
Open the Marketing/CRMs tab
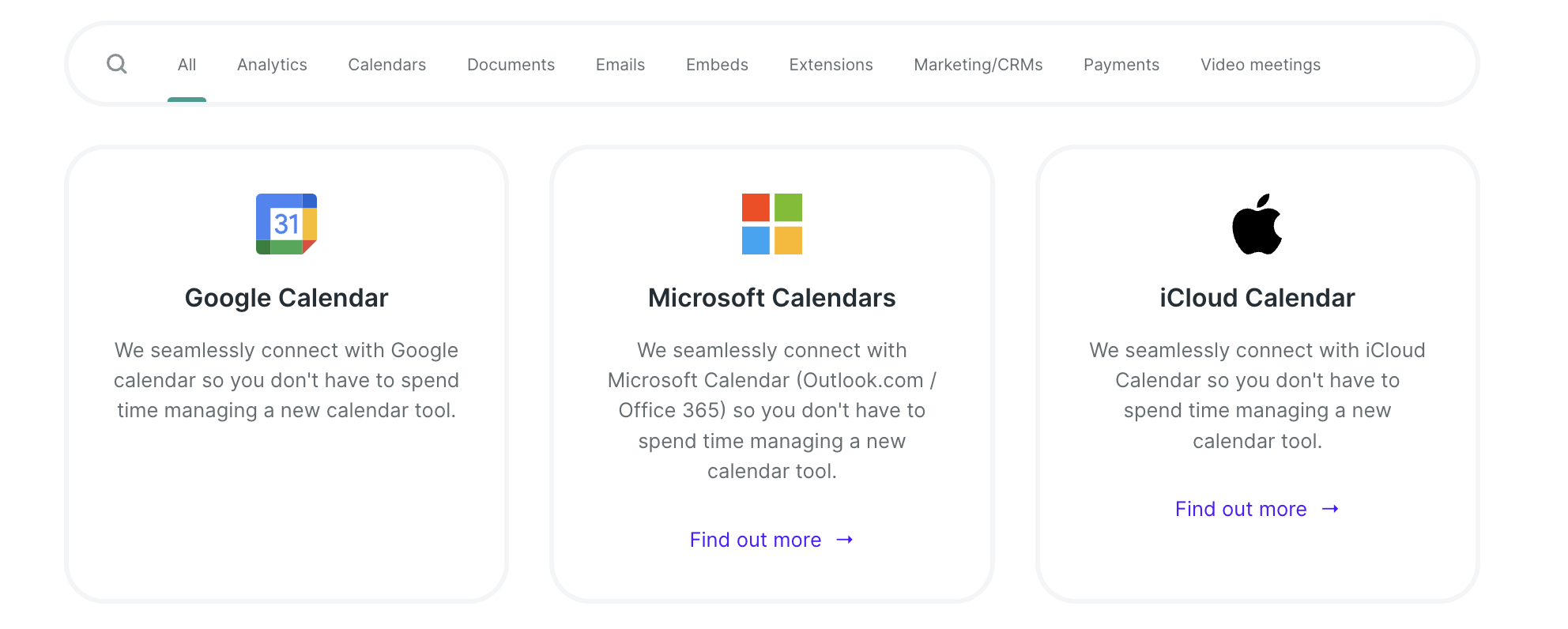tap(978, 65)
